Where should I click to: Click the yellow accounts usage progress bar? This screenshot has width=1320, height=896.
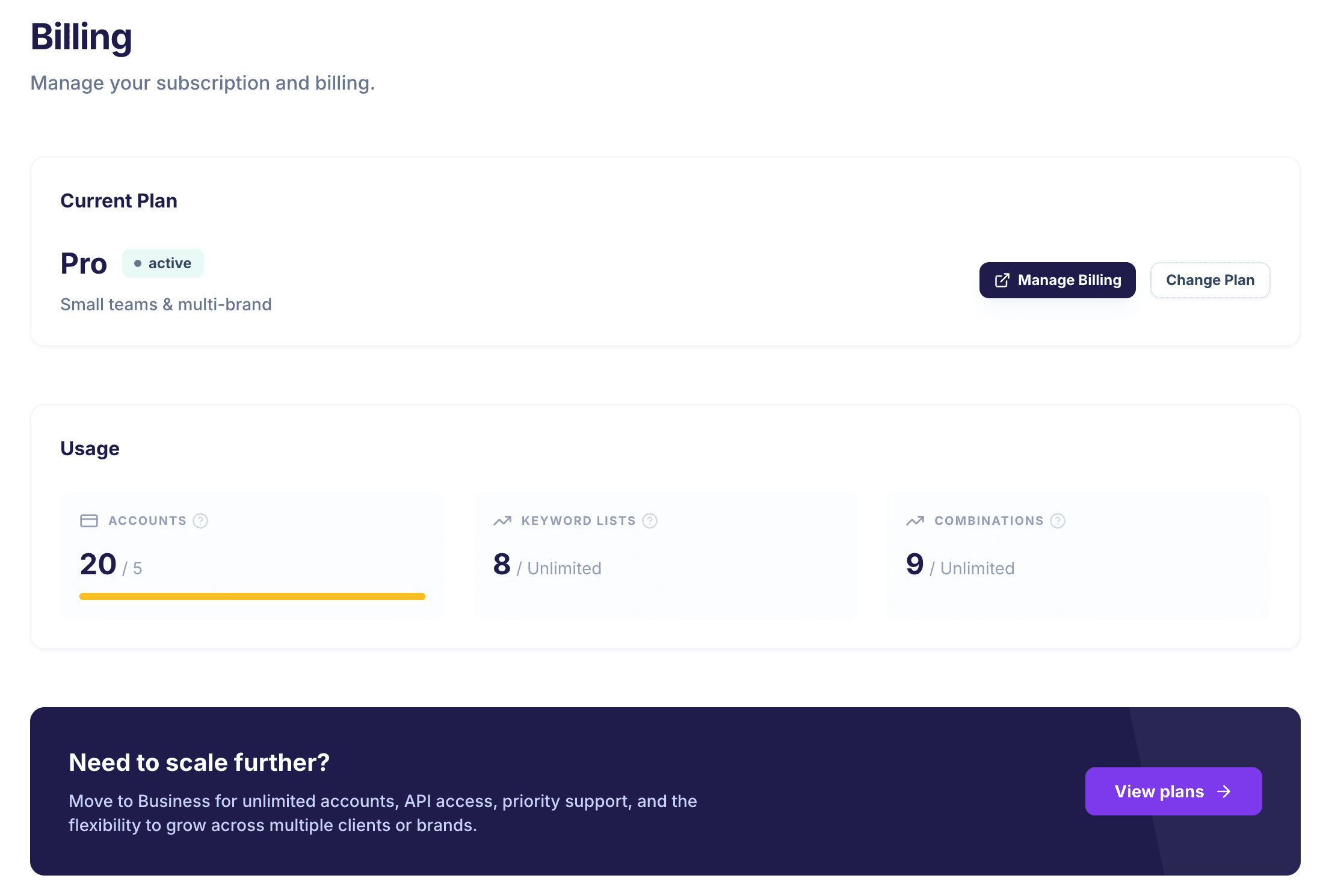251,596
